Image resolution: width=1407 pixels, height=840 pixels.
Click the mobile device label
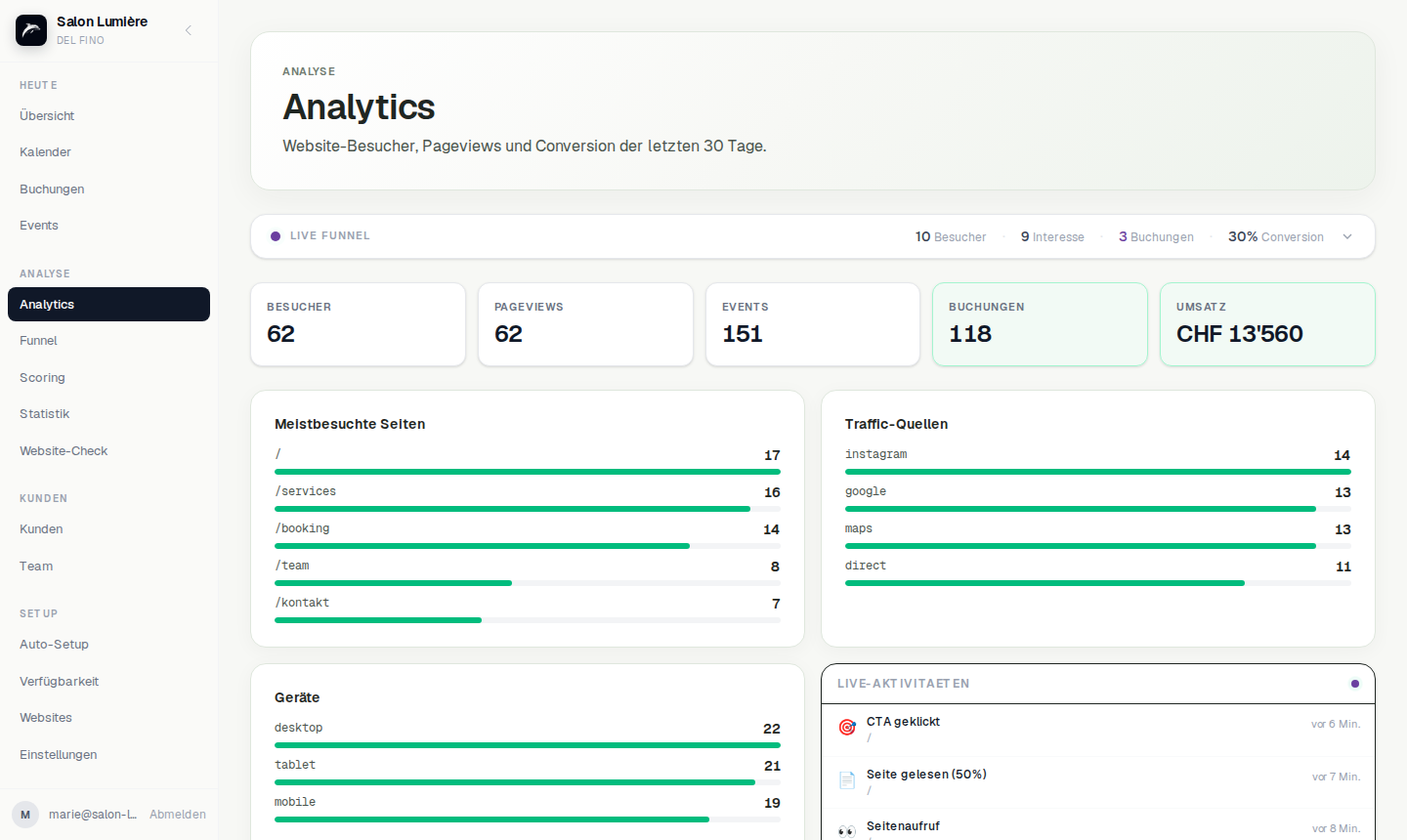(295, 802)
